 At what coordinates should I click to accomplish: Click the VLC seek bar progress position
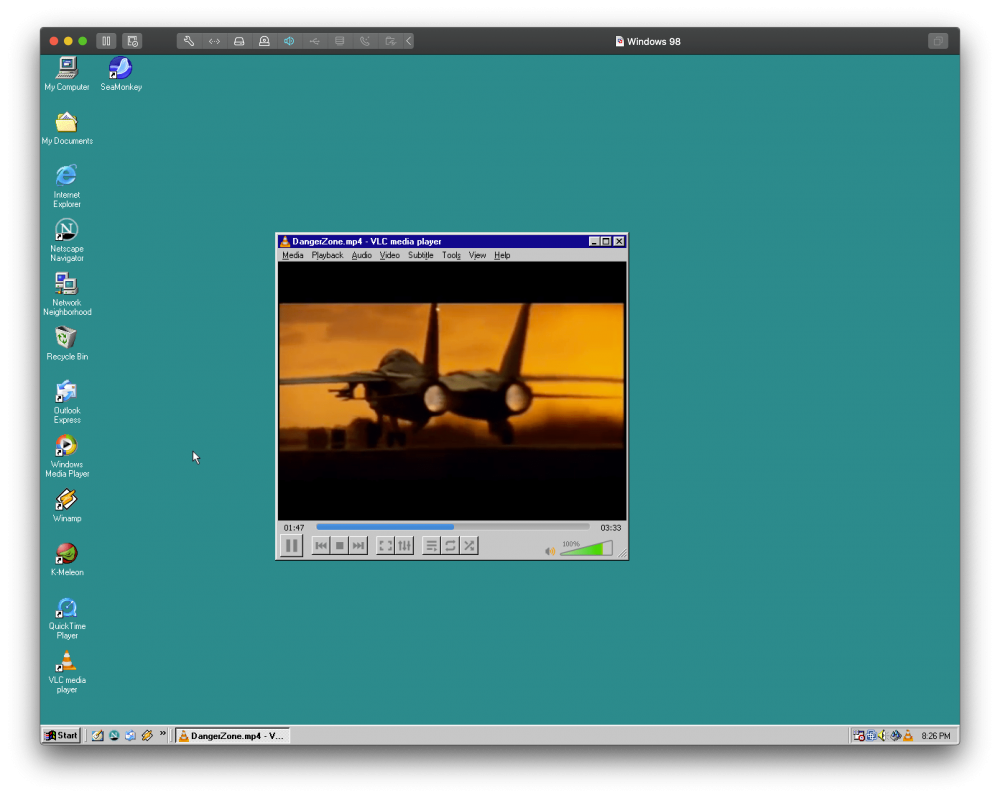pos(452,527)
